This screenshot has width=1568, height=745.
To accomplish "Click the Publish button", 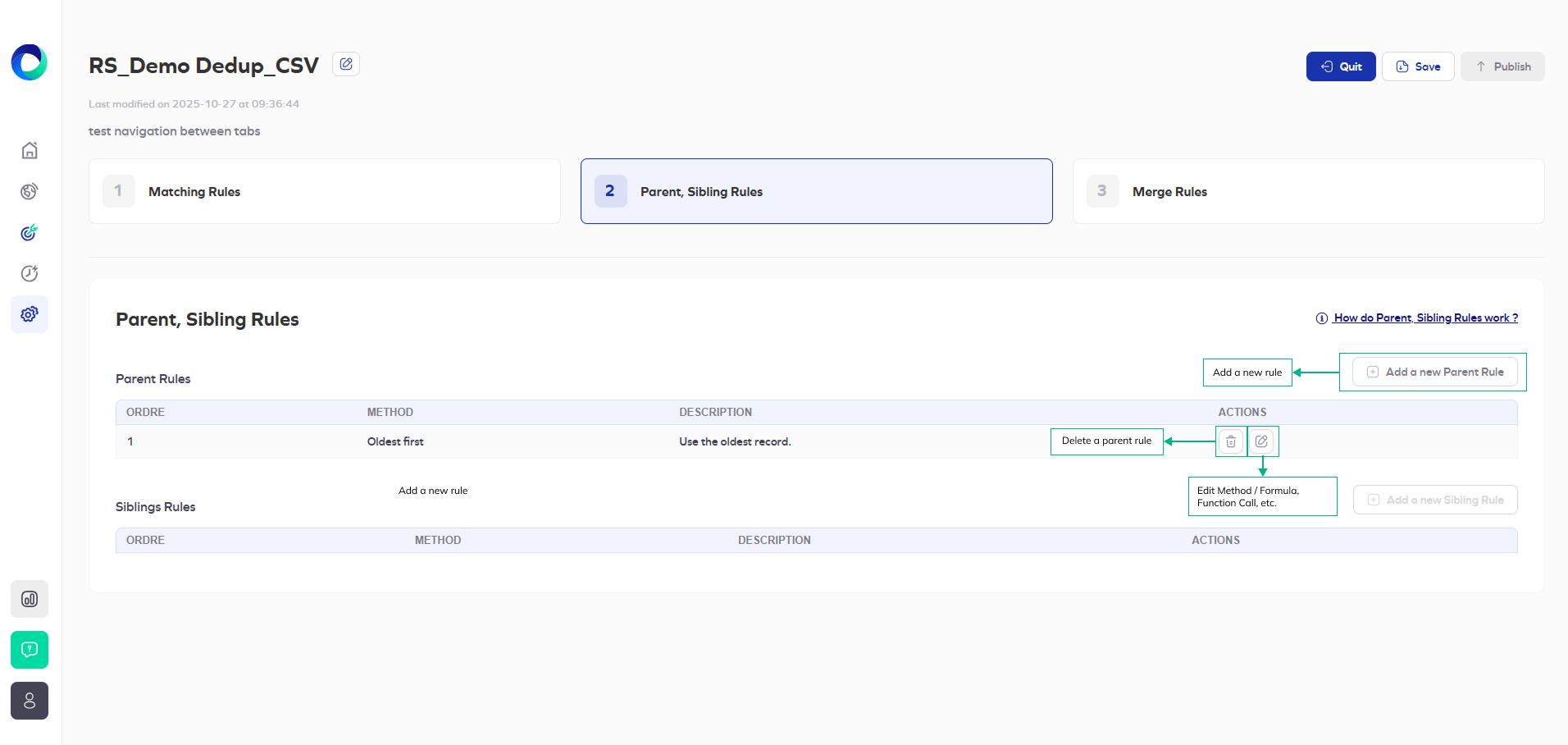I will [1502, 66].
